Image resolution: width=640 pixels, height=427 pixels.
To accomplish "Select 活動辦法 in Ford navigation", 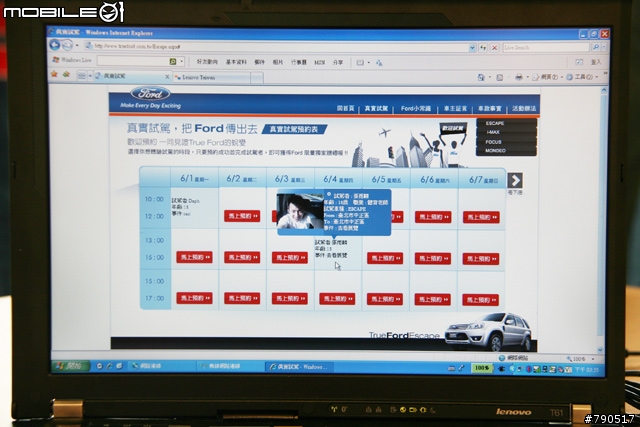I will [x=524, y=109].
